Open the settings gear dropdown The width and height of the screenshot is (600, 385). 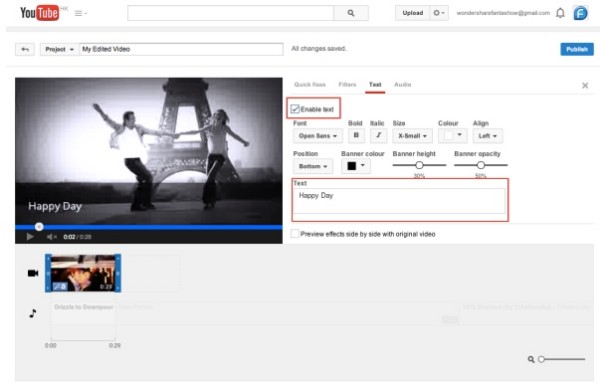439,13
